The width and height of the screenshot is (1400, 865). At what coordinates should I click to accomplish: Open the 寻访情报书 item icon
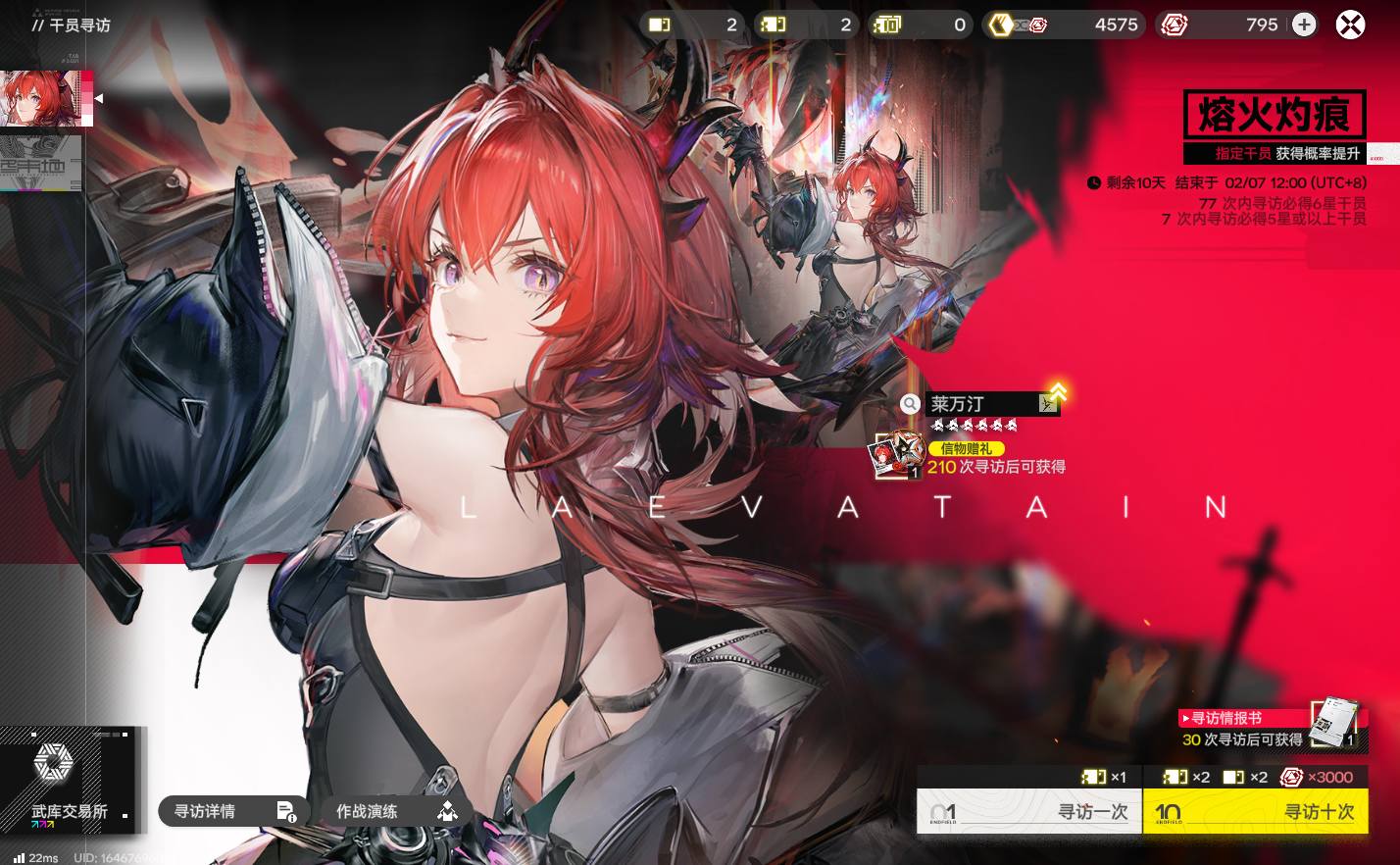coord(1334,724)
